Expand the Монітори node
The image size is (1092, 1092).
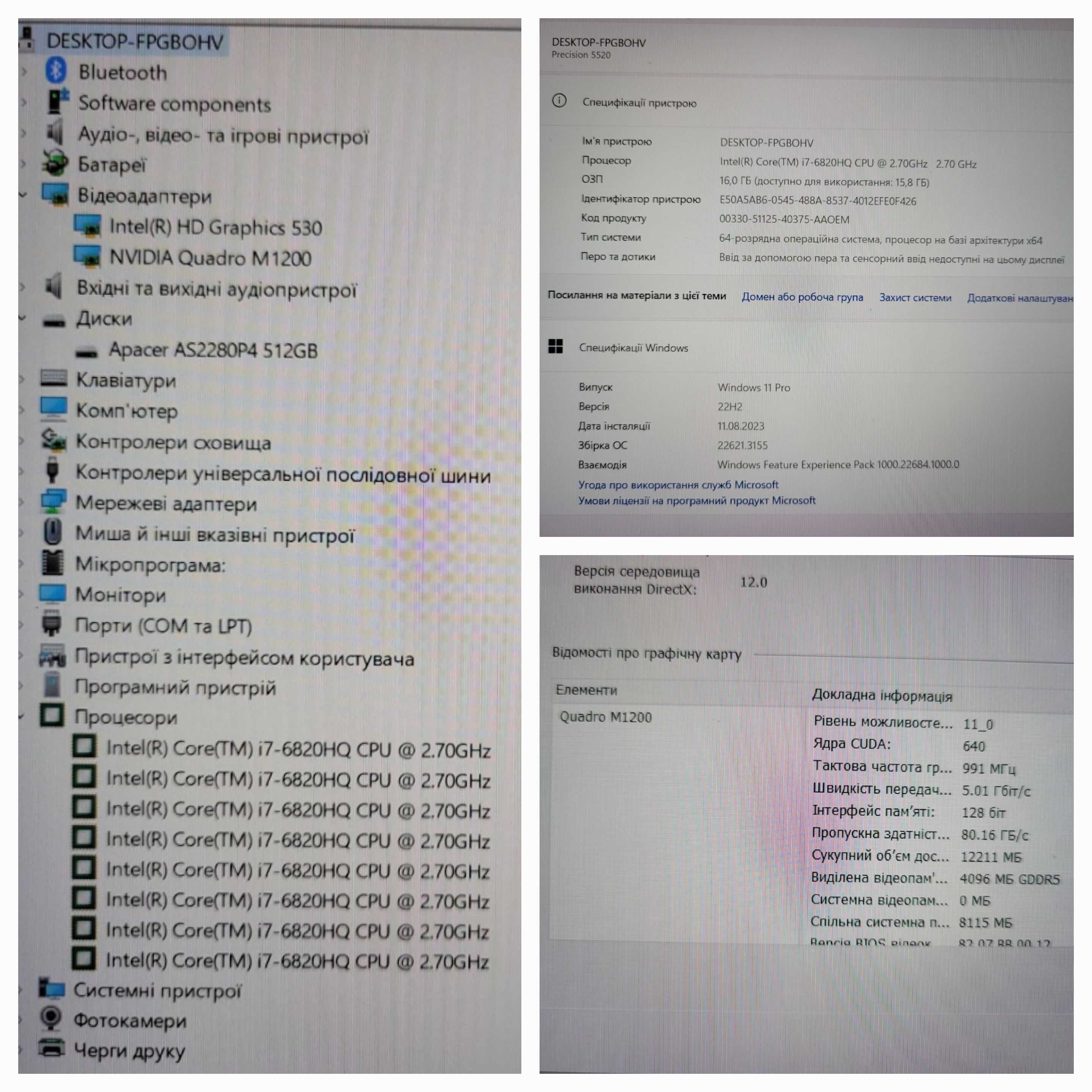click(22, 594)
